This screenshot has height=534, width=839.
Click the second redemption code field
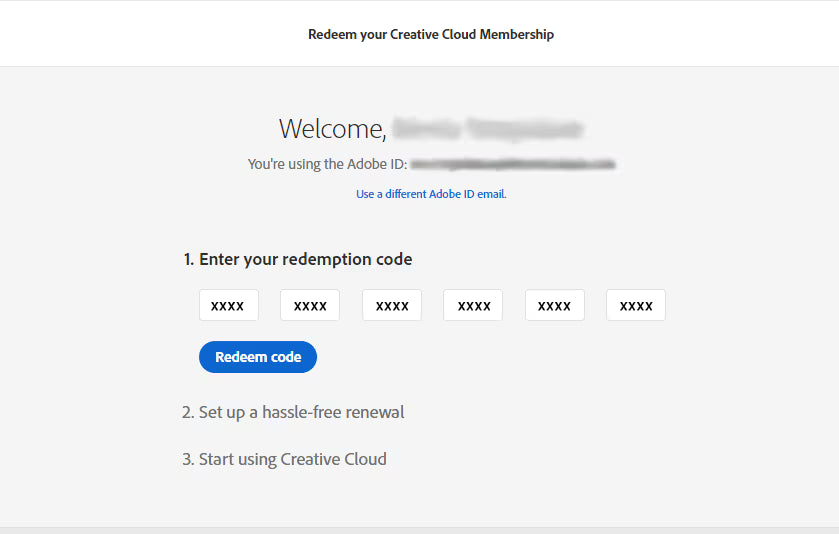pyautogui.click(x=310, y=305)
